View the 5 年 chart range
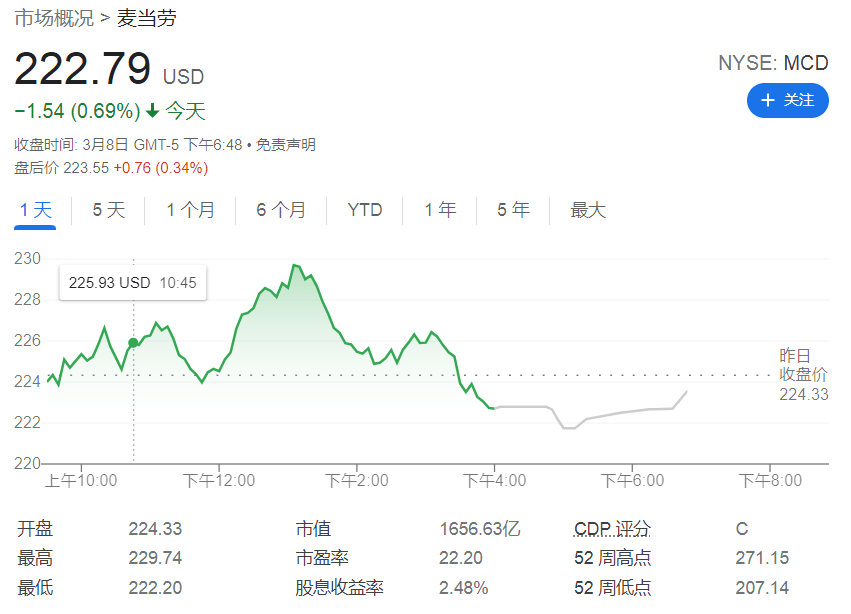This screenshot has width=851, height=614. [x=513, y=210]
